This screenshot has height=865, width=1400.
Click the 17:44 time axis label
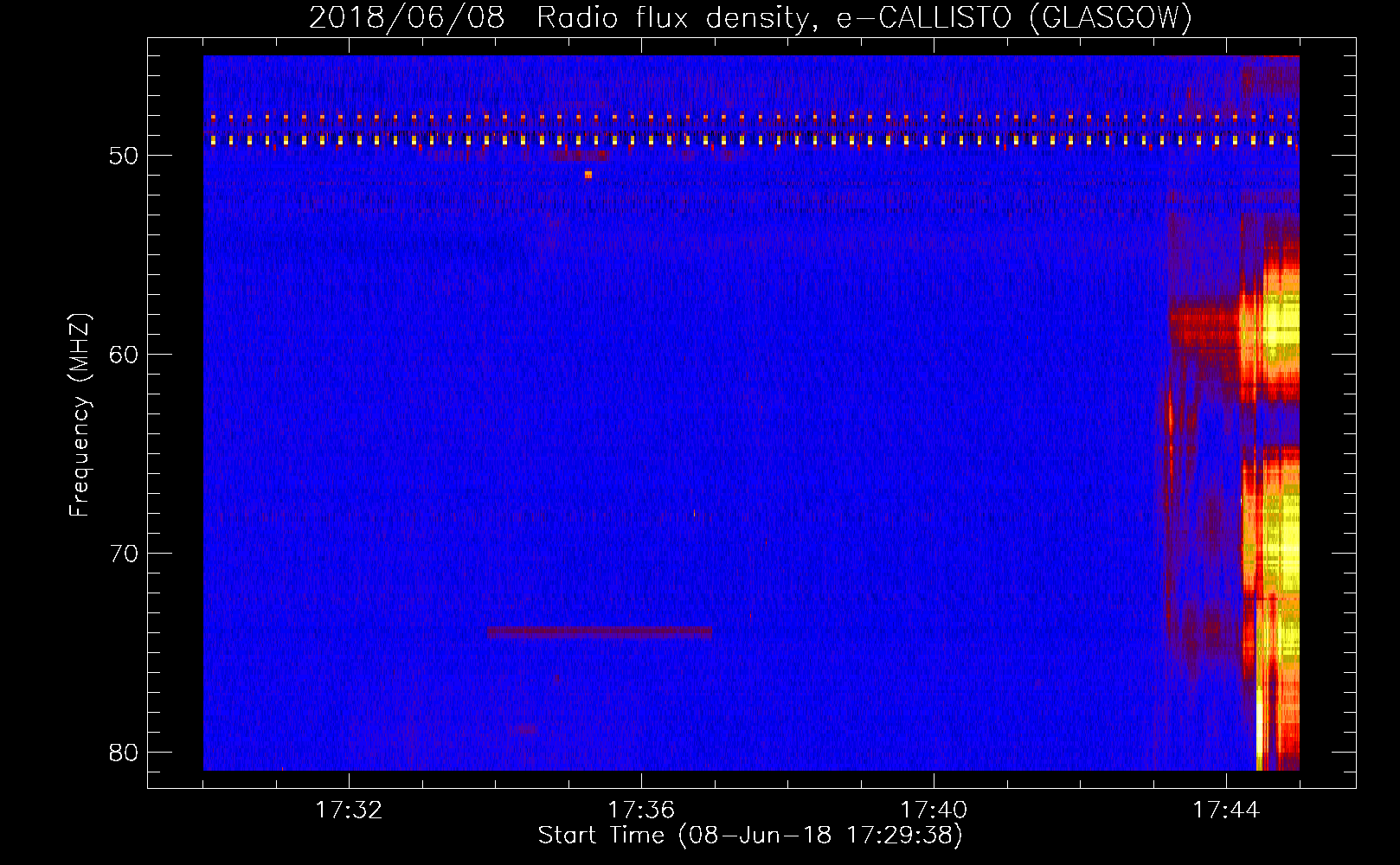pos(1226,811)
